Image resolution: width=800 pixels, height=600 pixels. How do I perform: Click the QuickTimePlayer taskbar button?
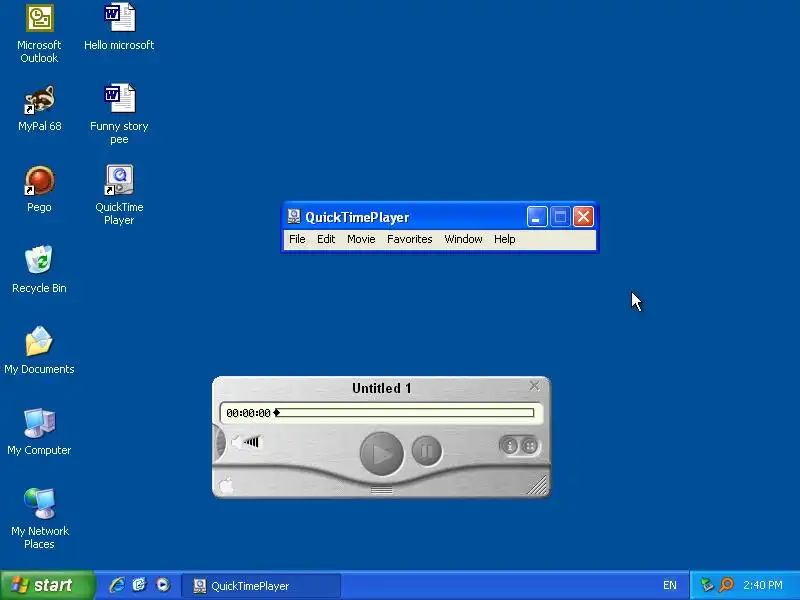coord(261,586)
